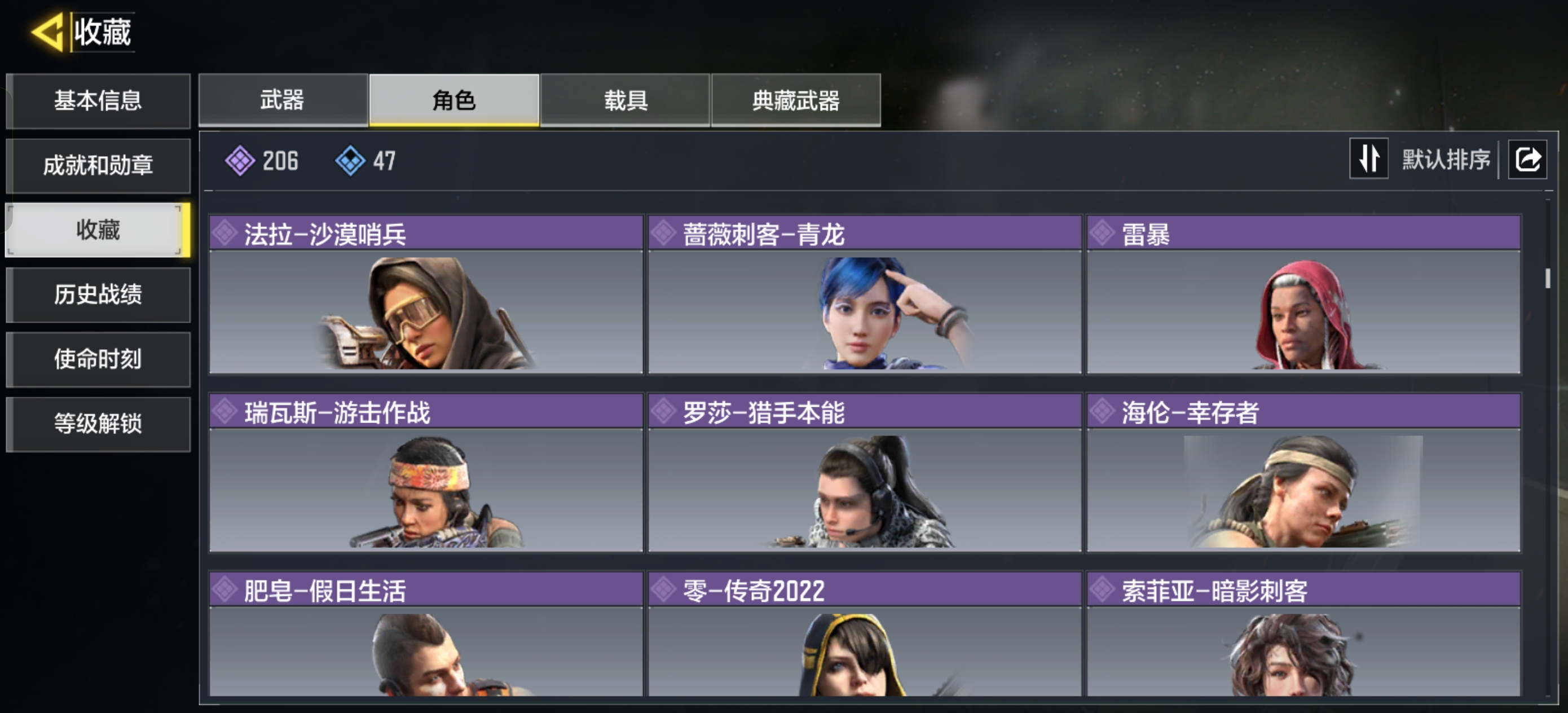This screenshot has height=713, width=1568.
Task: Click diamond icon on 法拉-沙漠哨兵 card
Action: point(224,233)
